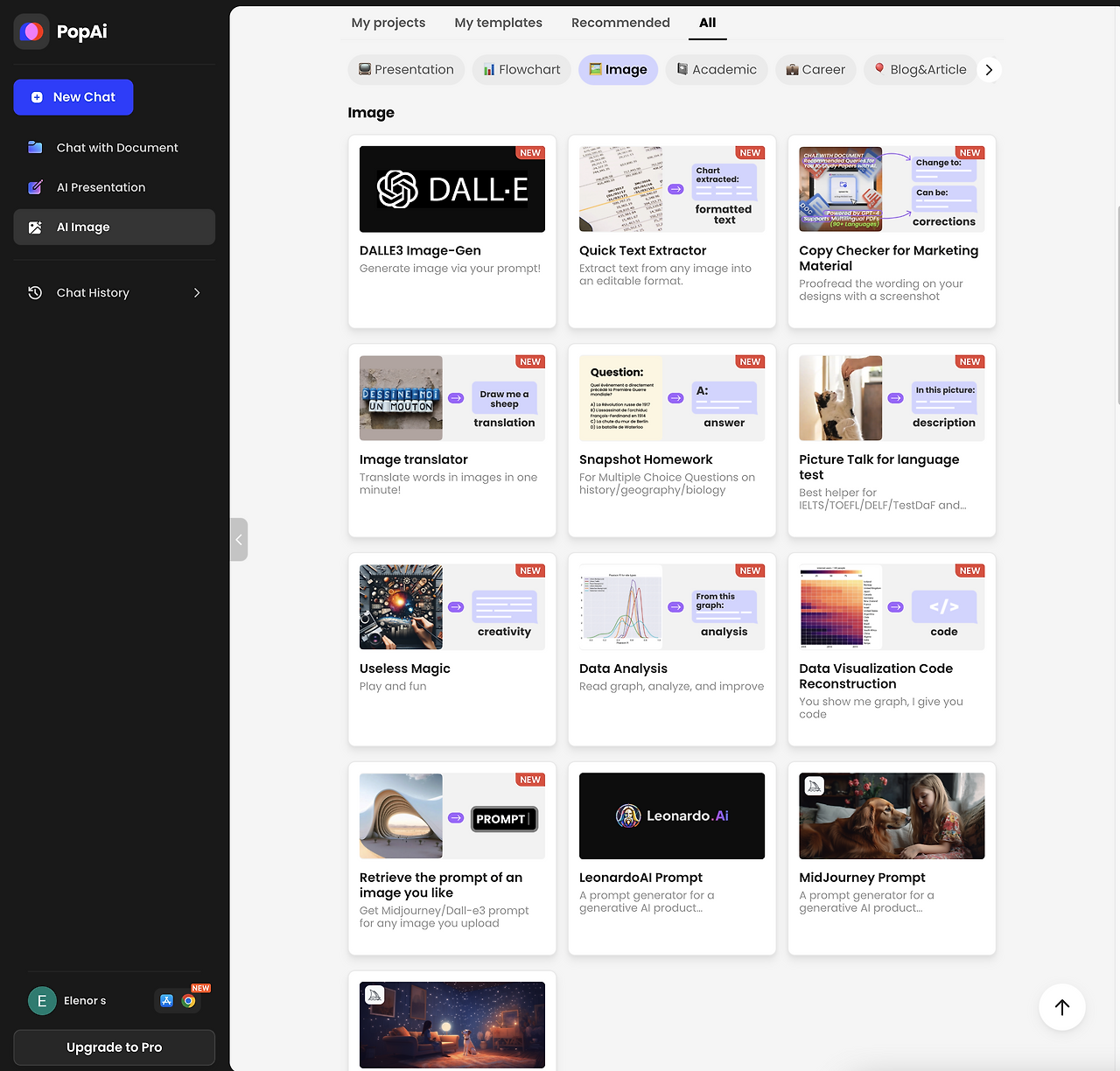Click the AI Image sidebar icon
Viewport: 1120px width, 1071px height.
click(35, 227)
